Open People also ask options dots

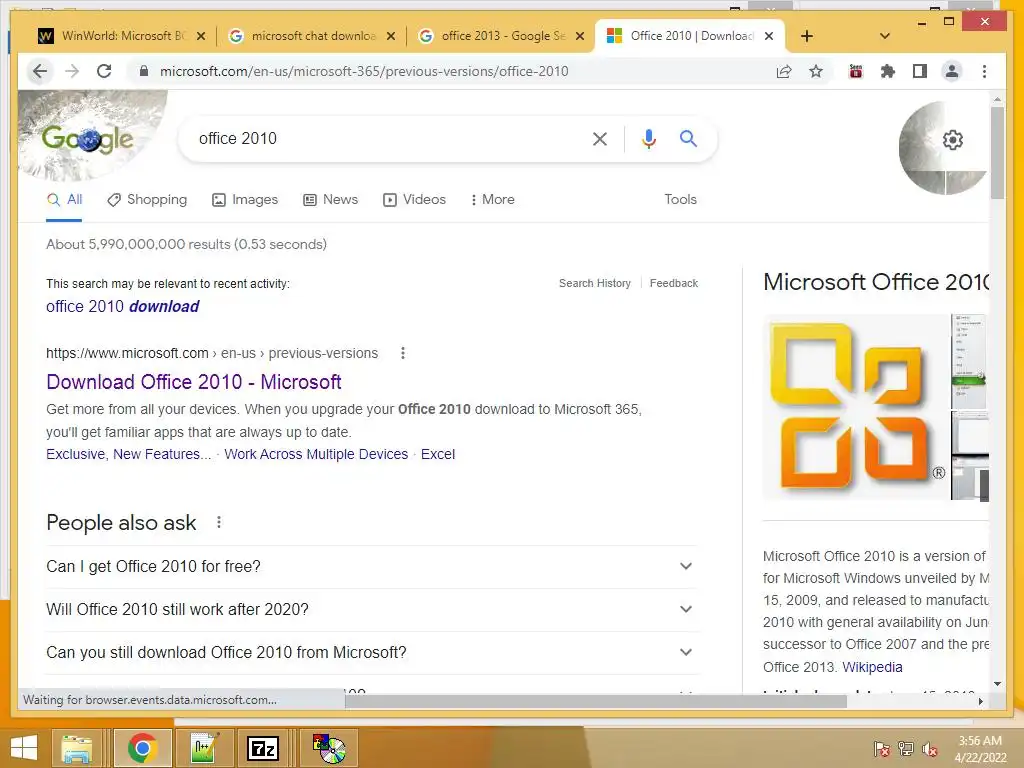pyautogui.click(x=219, y=522)
